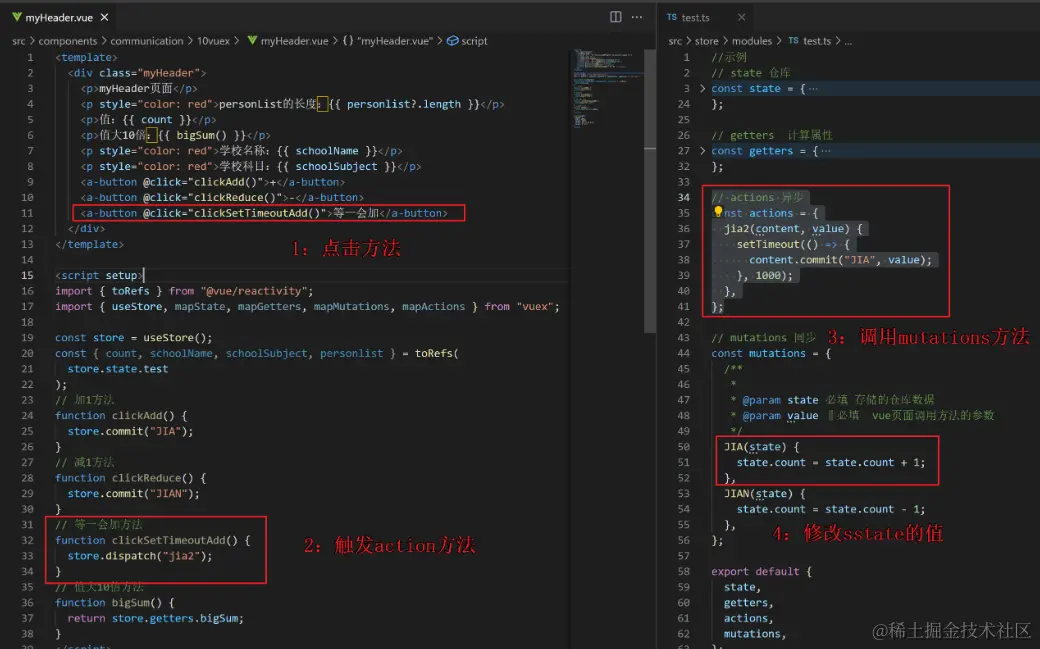
Task: Open 'modules' breadcrumb segment in test.ts
Action: tap(751, 41)
